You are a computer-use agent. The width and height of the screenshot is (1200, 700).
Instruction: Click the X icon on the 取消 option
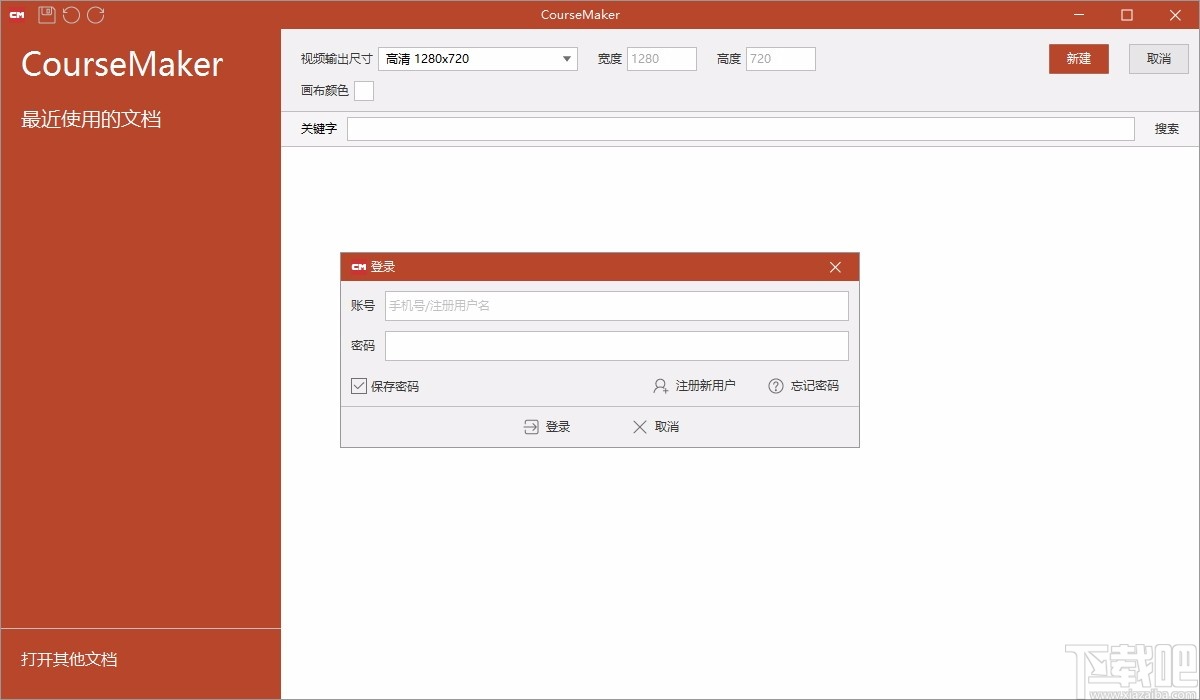(x=639, y=426)
